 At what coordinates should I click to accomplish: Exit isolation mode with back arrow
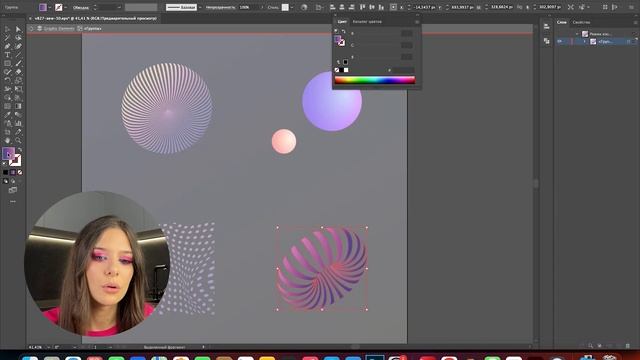coord(31,29)
